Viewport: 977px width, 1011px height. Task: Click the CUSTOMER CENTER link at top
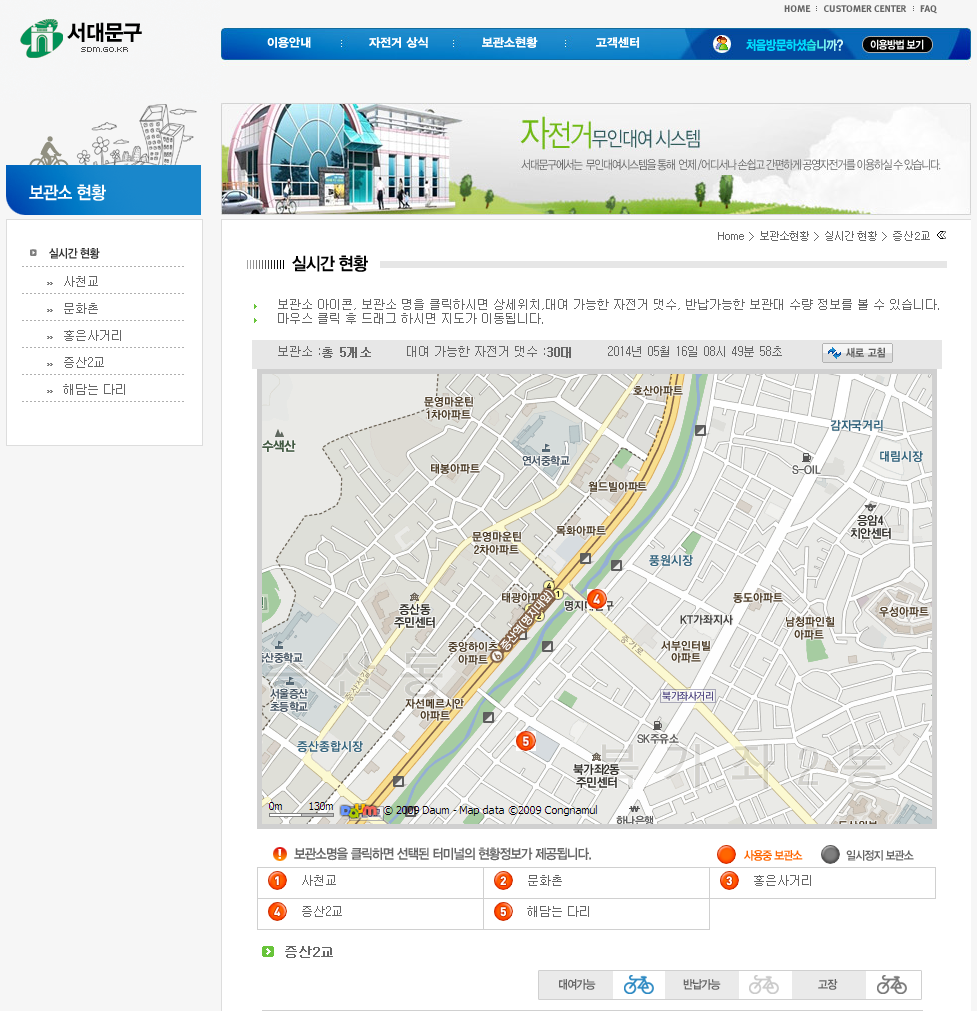pyautogui.click(x=864, y=9)
